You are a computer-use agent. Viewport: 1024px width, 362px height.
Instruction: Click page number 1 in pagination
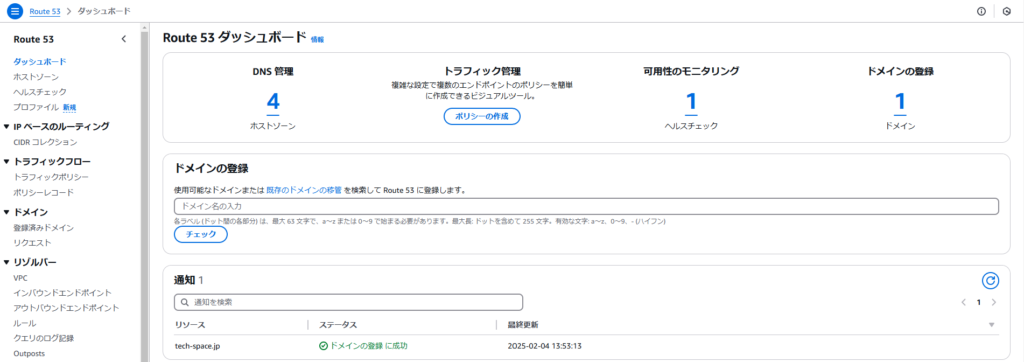(978, 303)
